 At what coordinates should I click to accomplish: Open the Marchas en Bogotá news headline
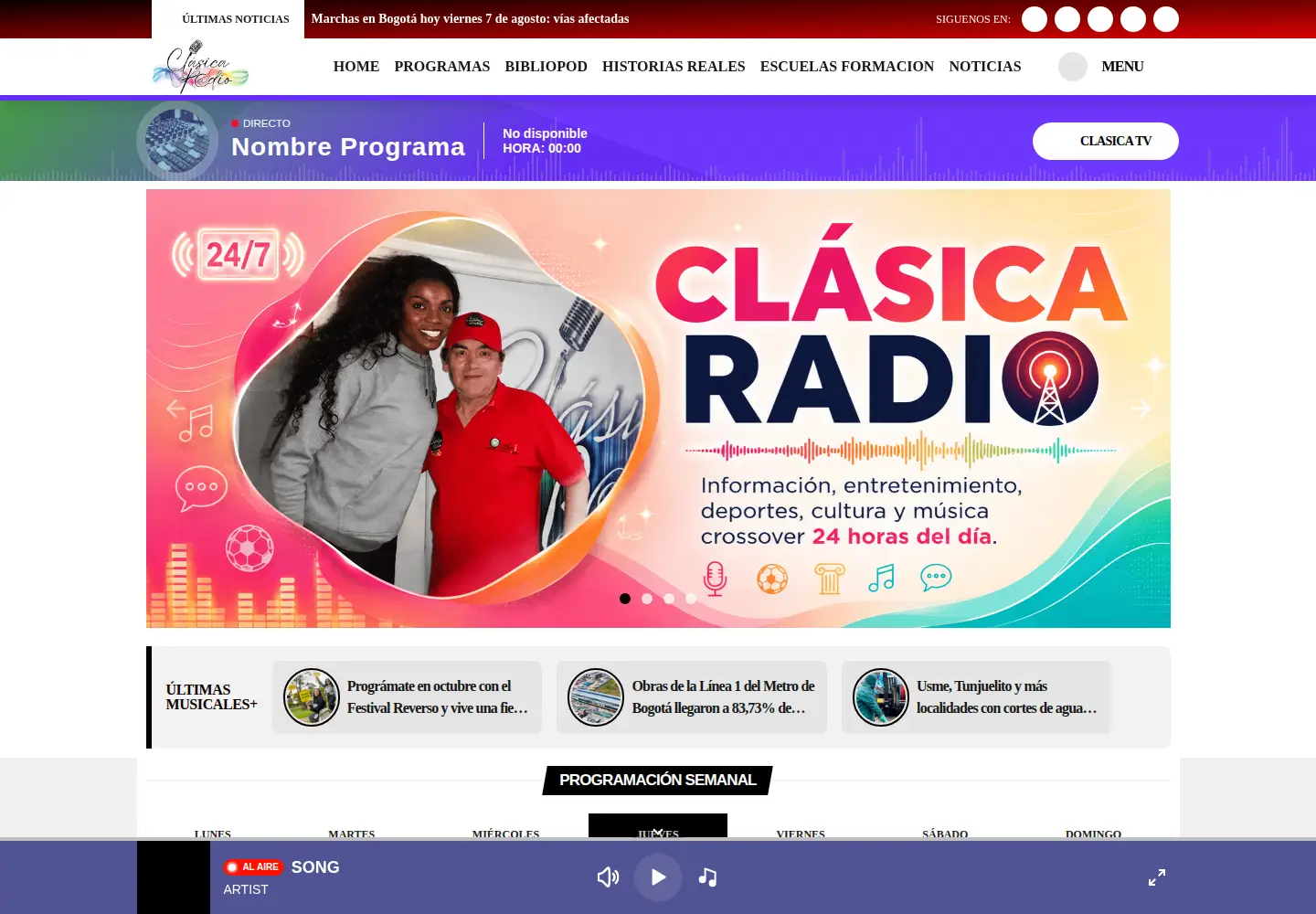coord(470,18)
